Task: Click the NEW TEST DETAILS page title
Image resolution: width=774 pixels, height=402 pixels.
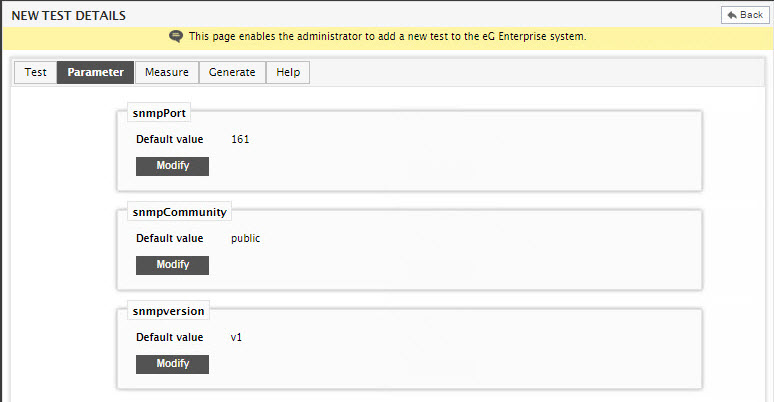Action: pyautogui.click(x=69, y=16)
